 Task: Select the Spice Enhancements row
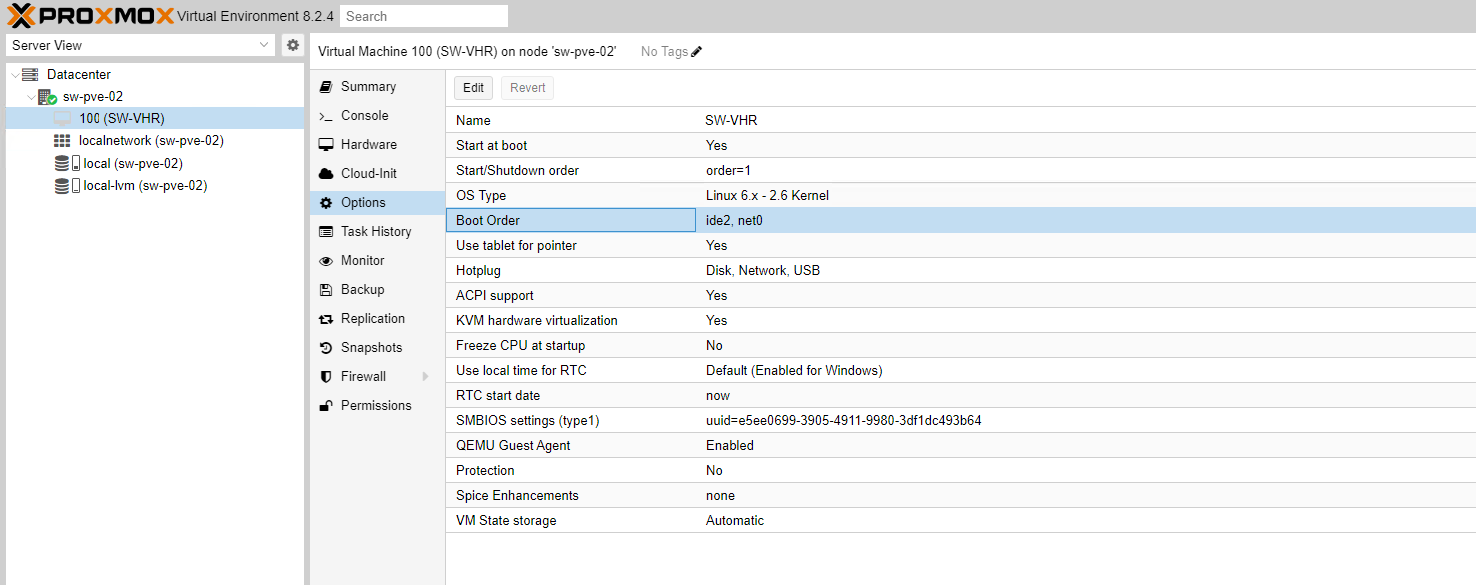point(960,495)
